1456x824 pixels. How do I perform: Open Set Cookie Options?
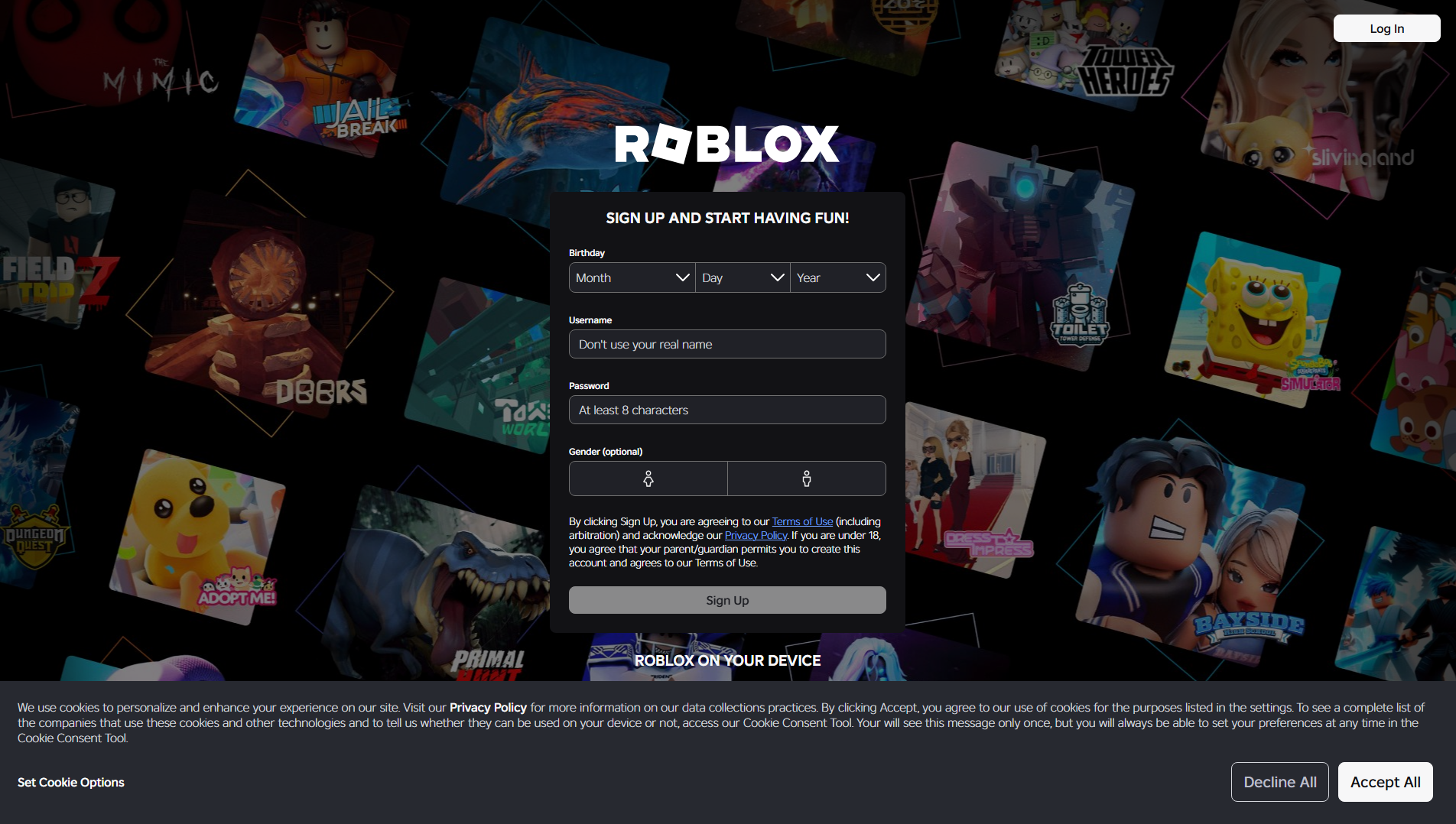(71, 782)
